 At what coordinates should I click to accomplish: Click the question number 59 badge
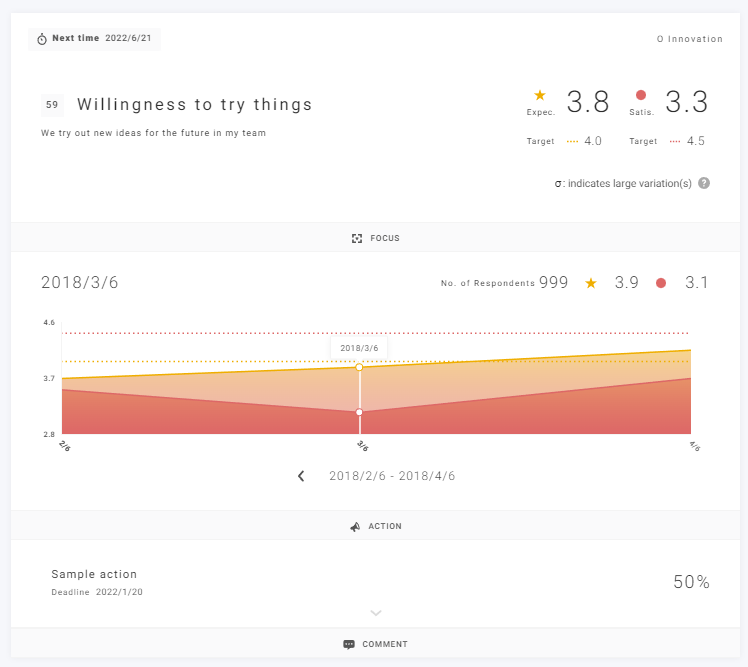52,104
